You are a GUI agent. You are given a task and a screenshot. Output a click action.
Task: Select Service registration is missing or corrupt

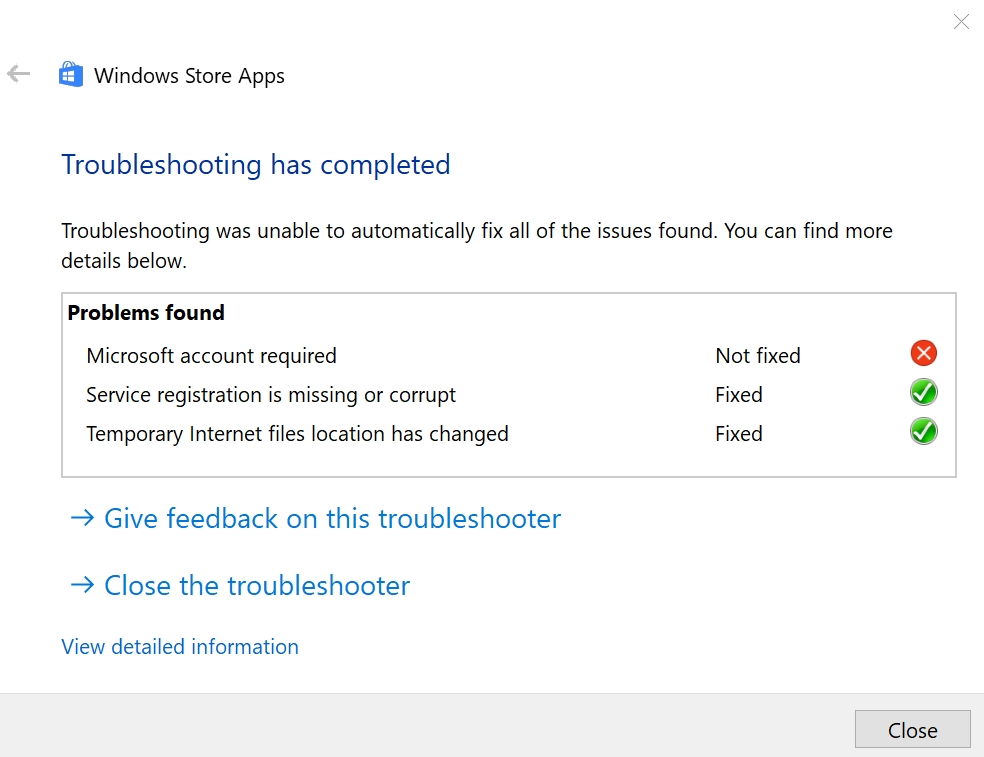click(x=271, y=395)
